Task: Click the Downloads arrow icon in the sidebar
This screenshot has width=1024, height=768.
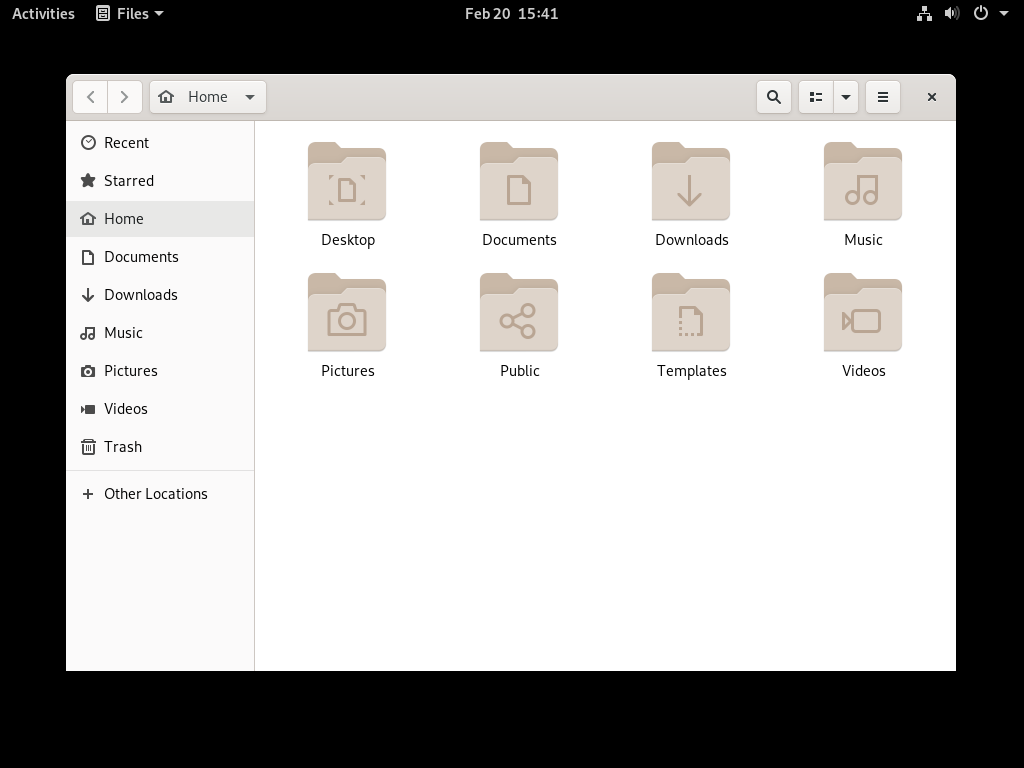Action: 88,295
